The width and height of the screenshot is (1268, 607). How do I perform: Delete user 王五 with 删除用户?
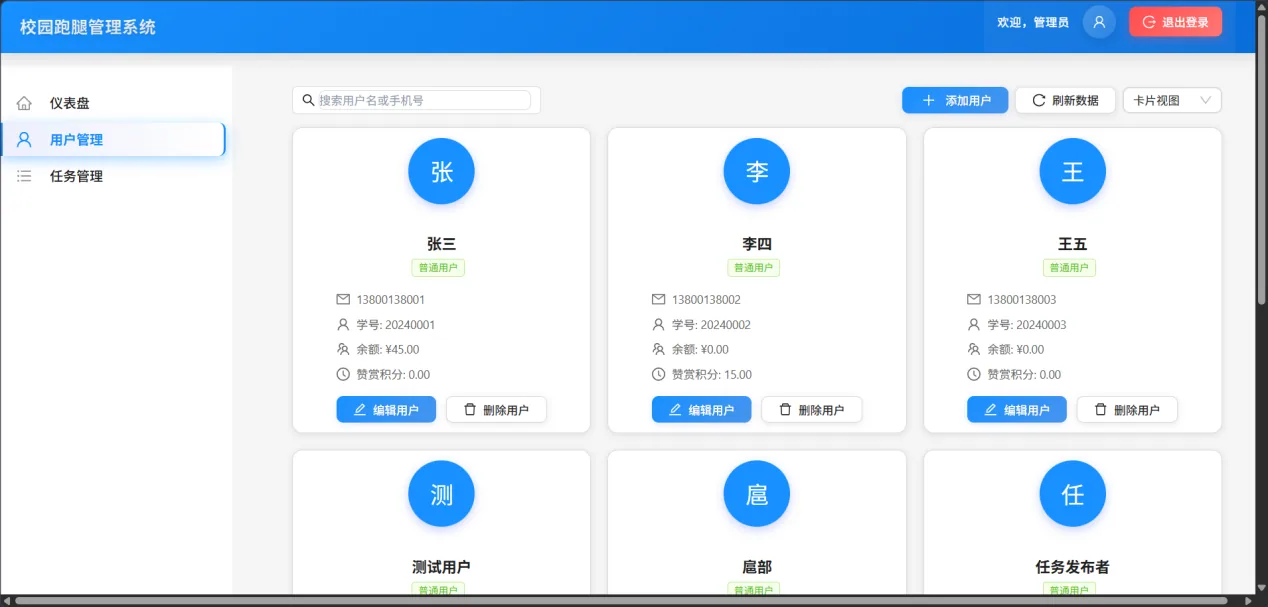(x=1127, y=409)
